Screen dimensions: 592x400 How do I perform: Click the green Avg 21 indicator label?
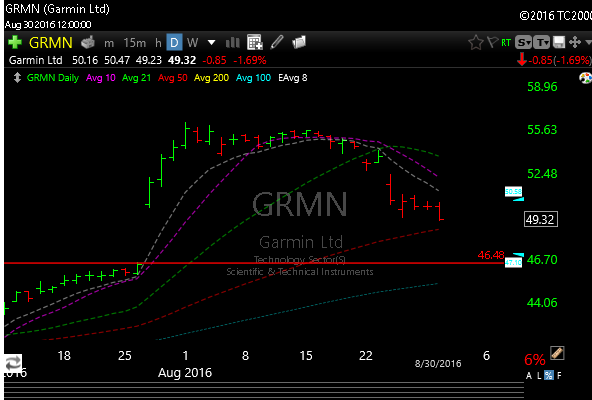(136, 78)
